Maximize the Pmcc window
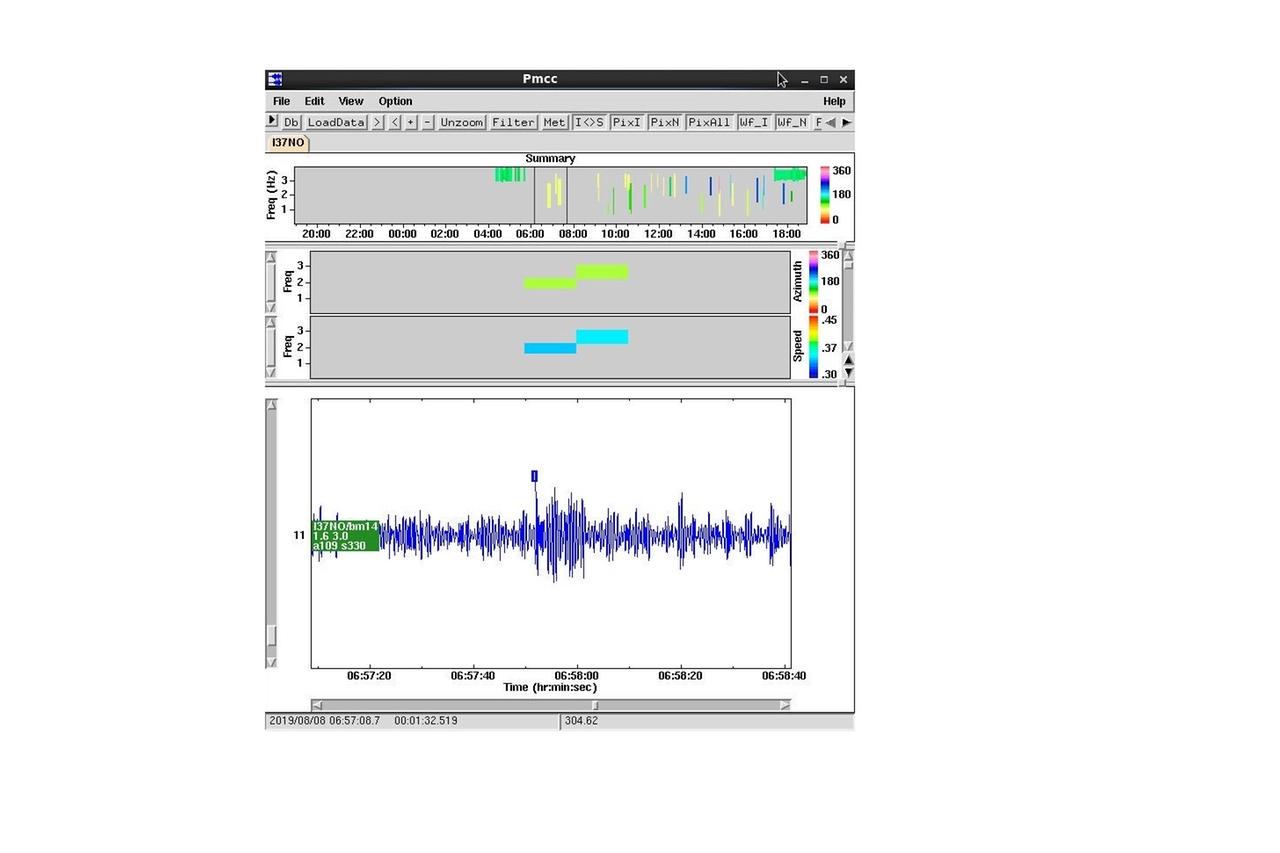 824,79
